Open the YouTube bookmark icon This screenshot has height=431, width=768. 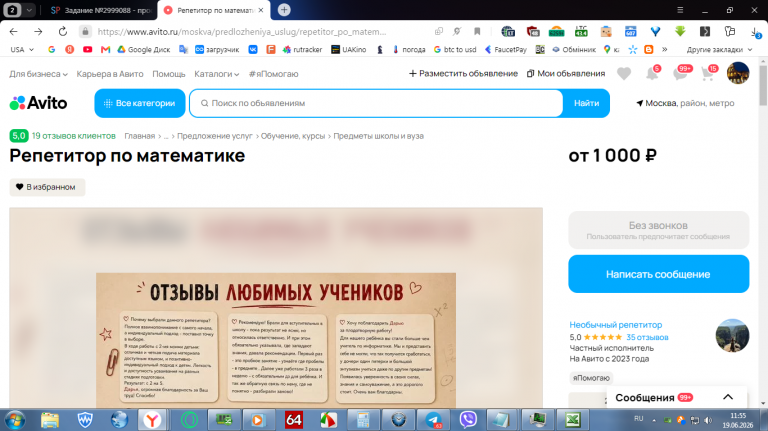tap(88, 49)
